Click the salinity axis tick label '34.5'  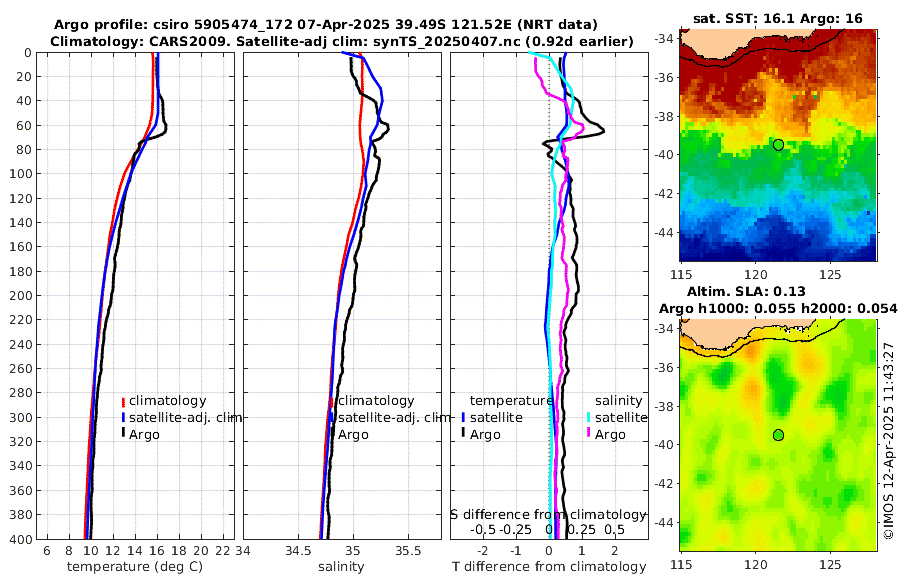click(298, 551)
